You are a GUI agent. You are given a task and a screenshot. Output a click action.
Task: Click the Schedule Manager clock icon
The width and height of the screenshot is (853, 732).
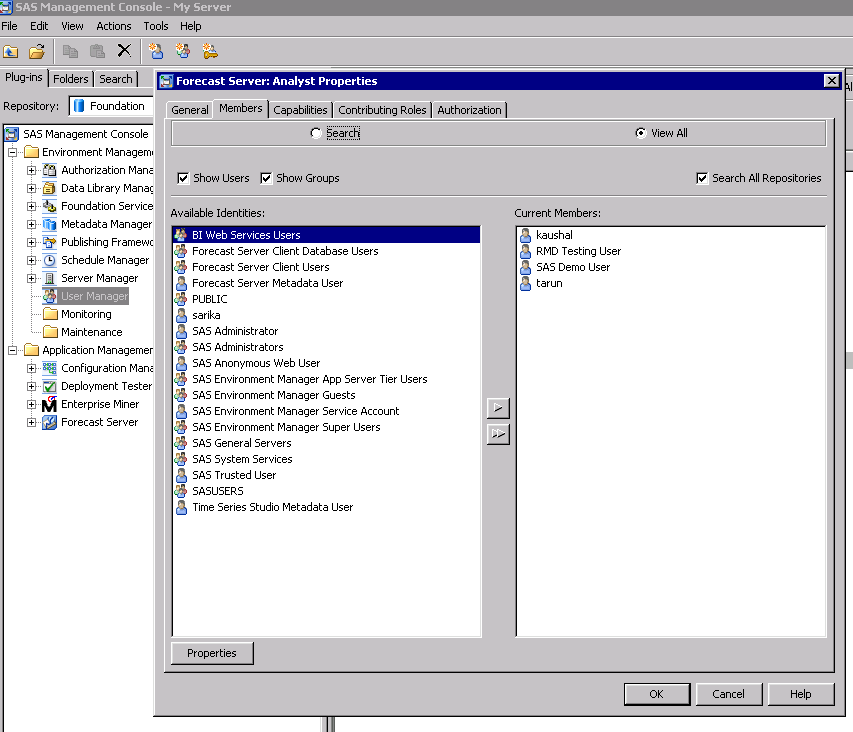(49, 260)
